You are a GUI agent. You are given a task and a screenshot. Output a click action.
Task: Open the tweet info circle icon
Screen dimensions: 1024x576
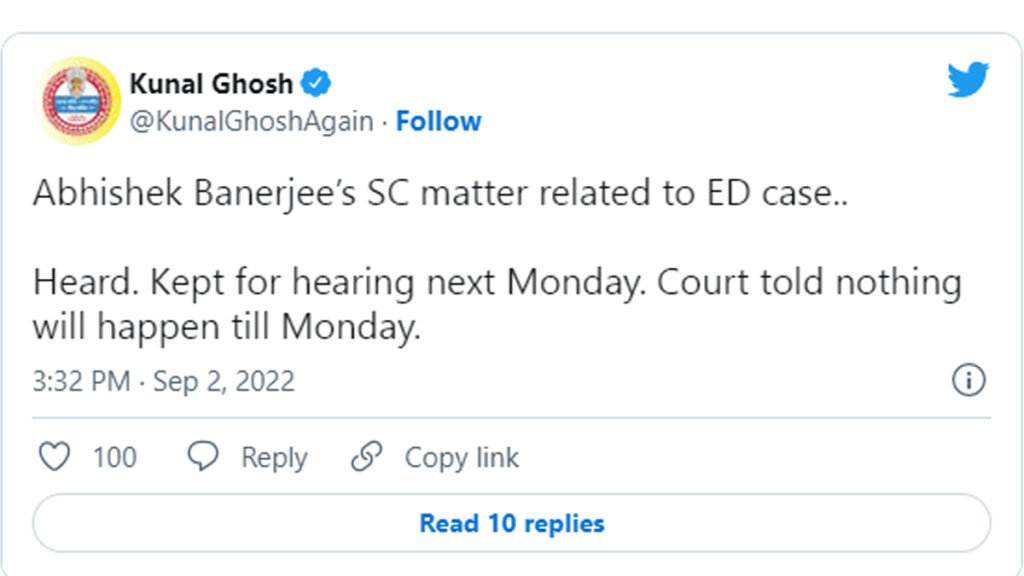[968, 381]
